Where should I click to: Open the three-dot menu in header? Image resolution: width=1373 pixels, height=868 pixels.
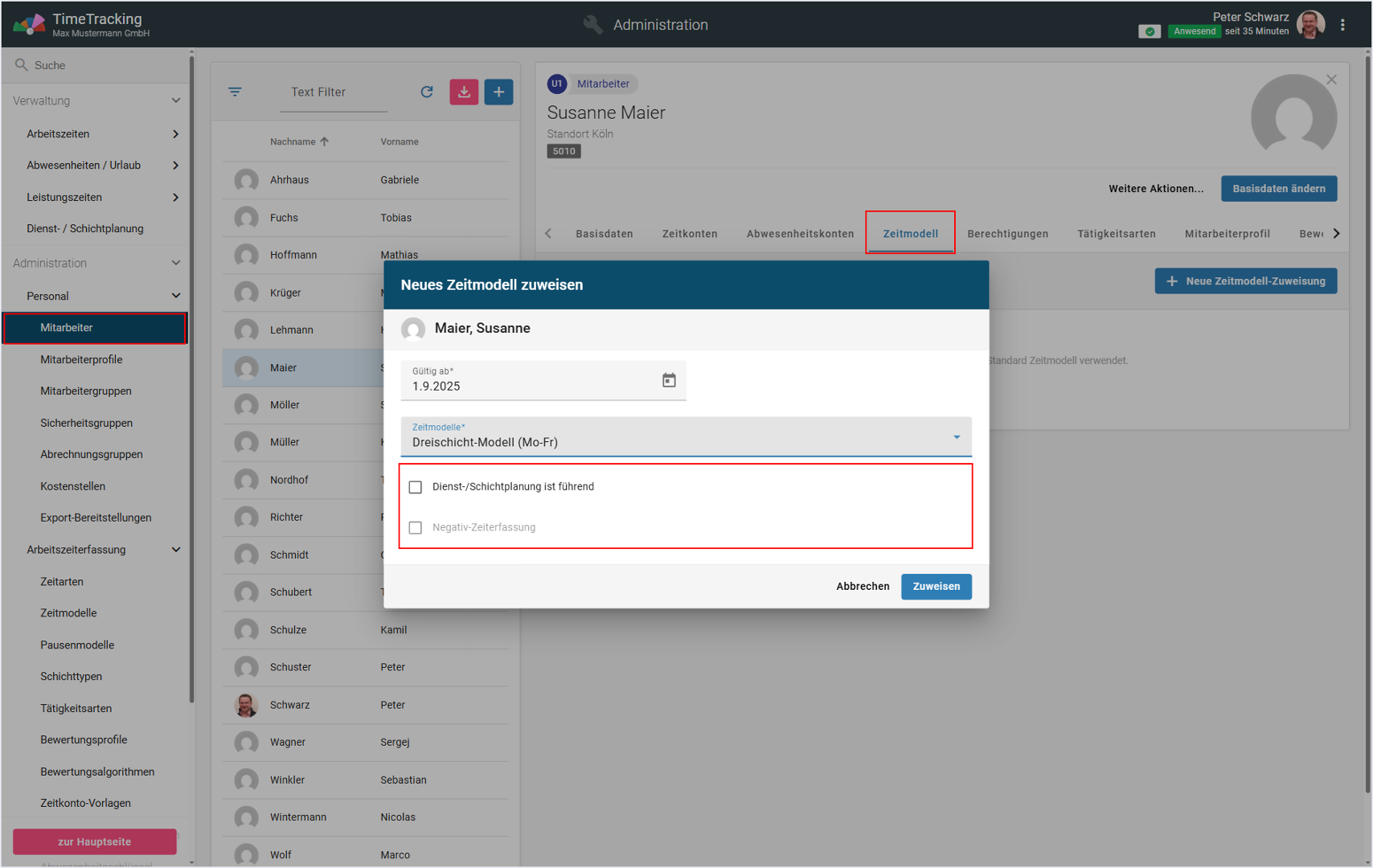(1342, 25)
